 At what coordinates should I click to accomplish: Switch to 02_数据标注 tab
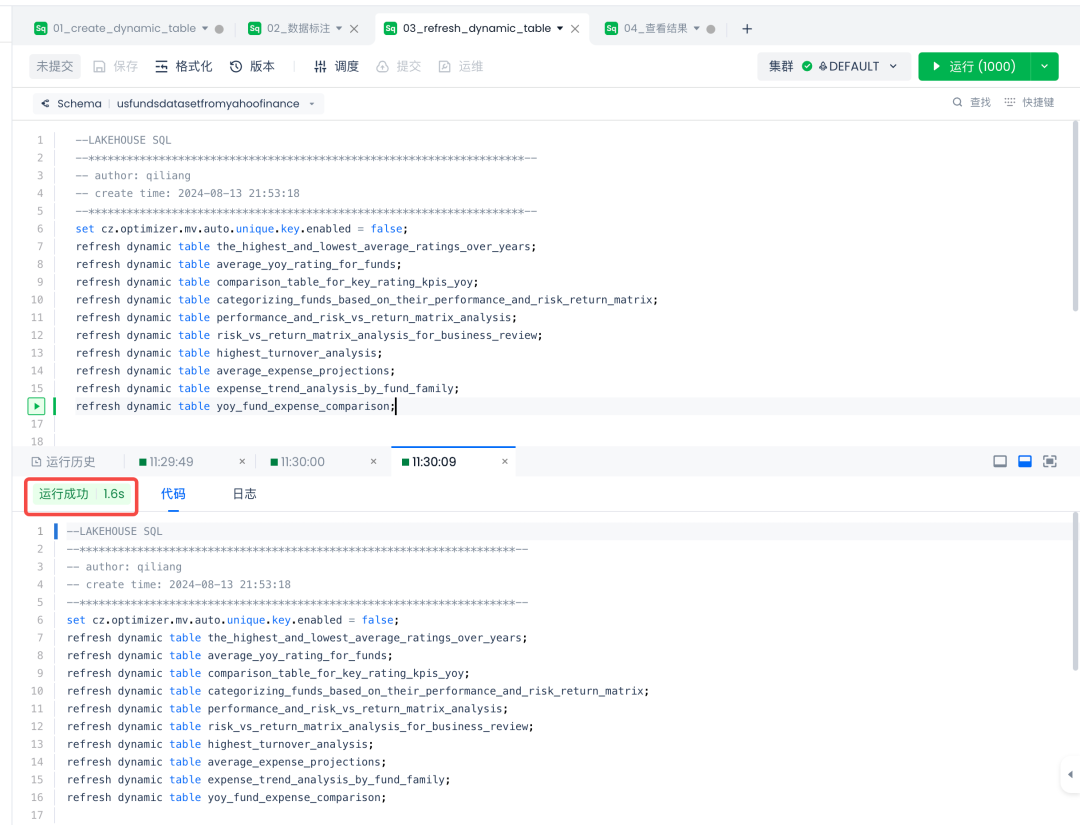298,28
